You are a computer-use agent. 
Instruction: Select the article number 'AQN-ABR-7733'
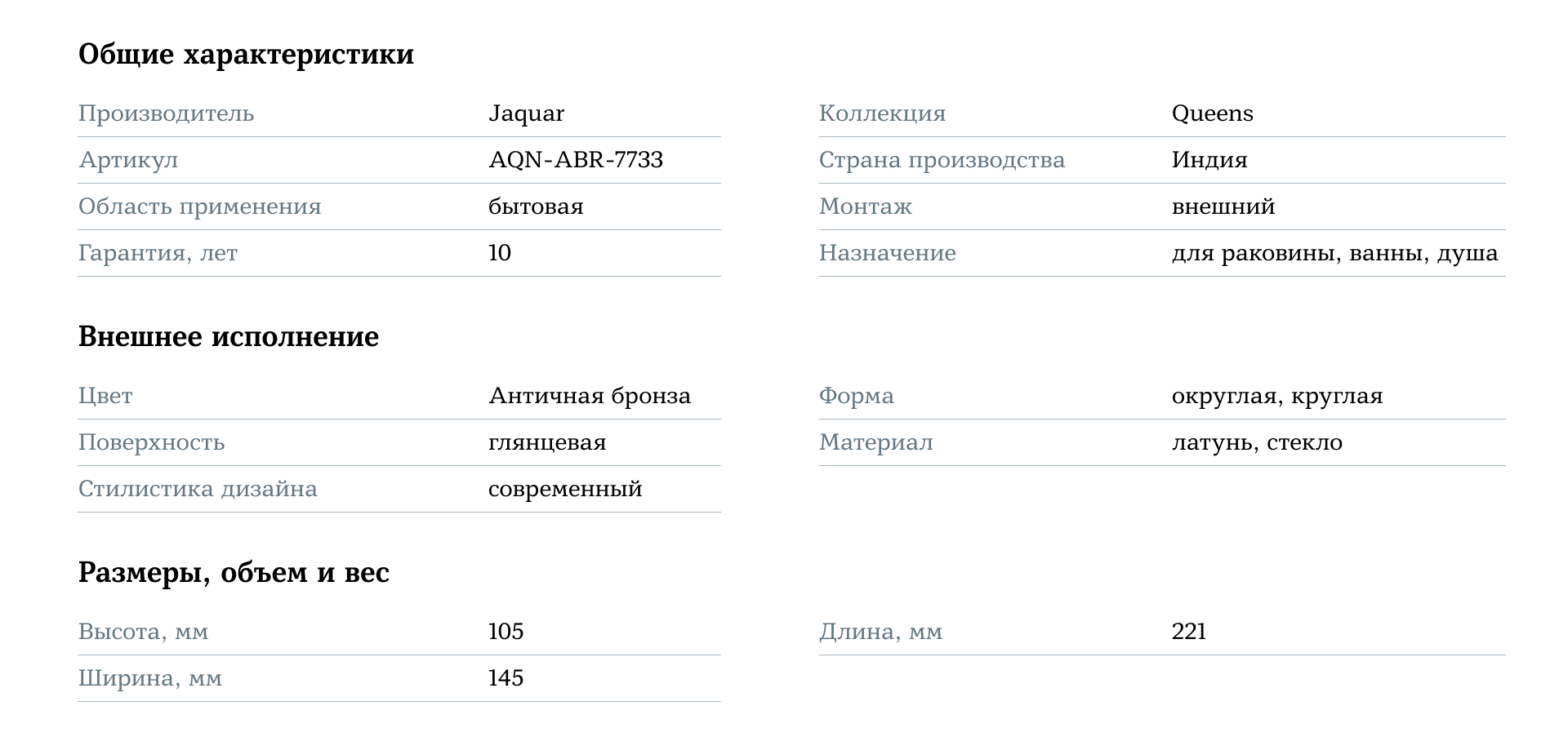[576, 160]
